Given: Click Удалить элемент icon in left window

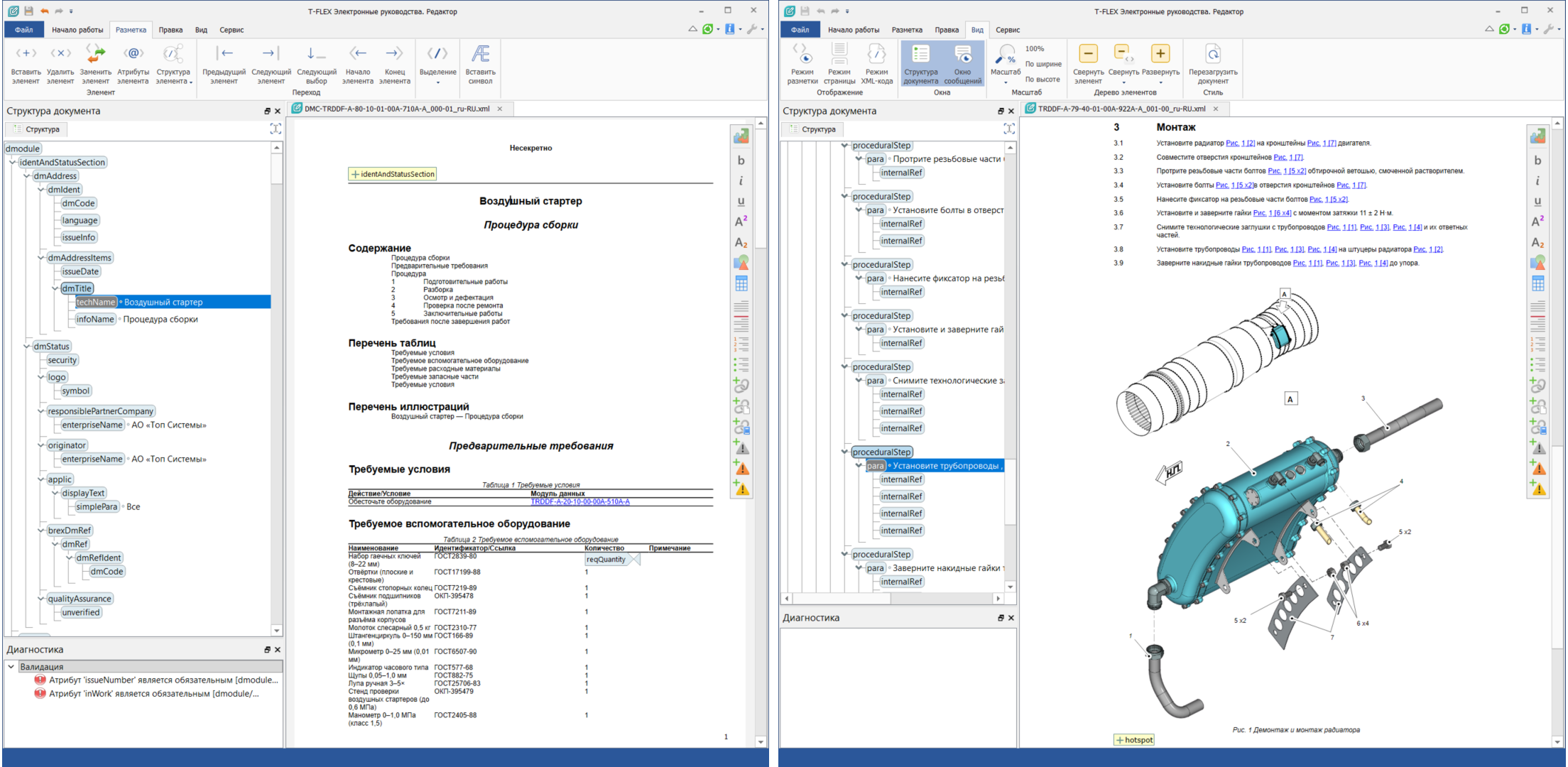Looking at the screenshot, I should (x=60, y=63).
